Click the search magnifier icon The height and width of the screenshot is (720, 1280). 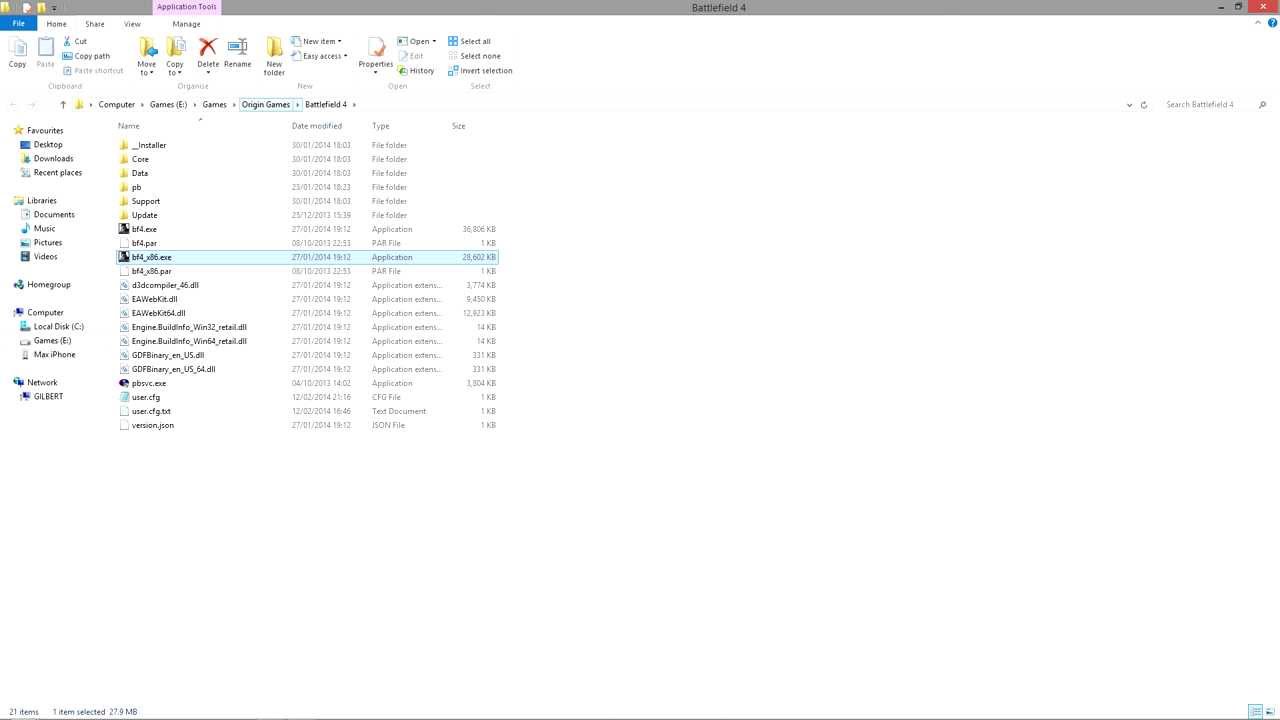1262,104
